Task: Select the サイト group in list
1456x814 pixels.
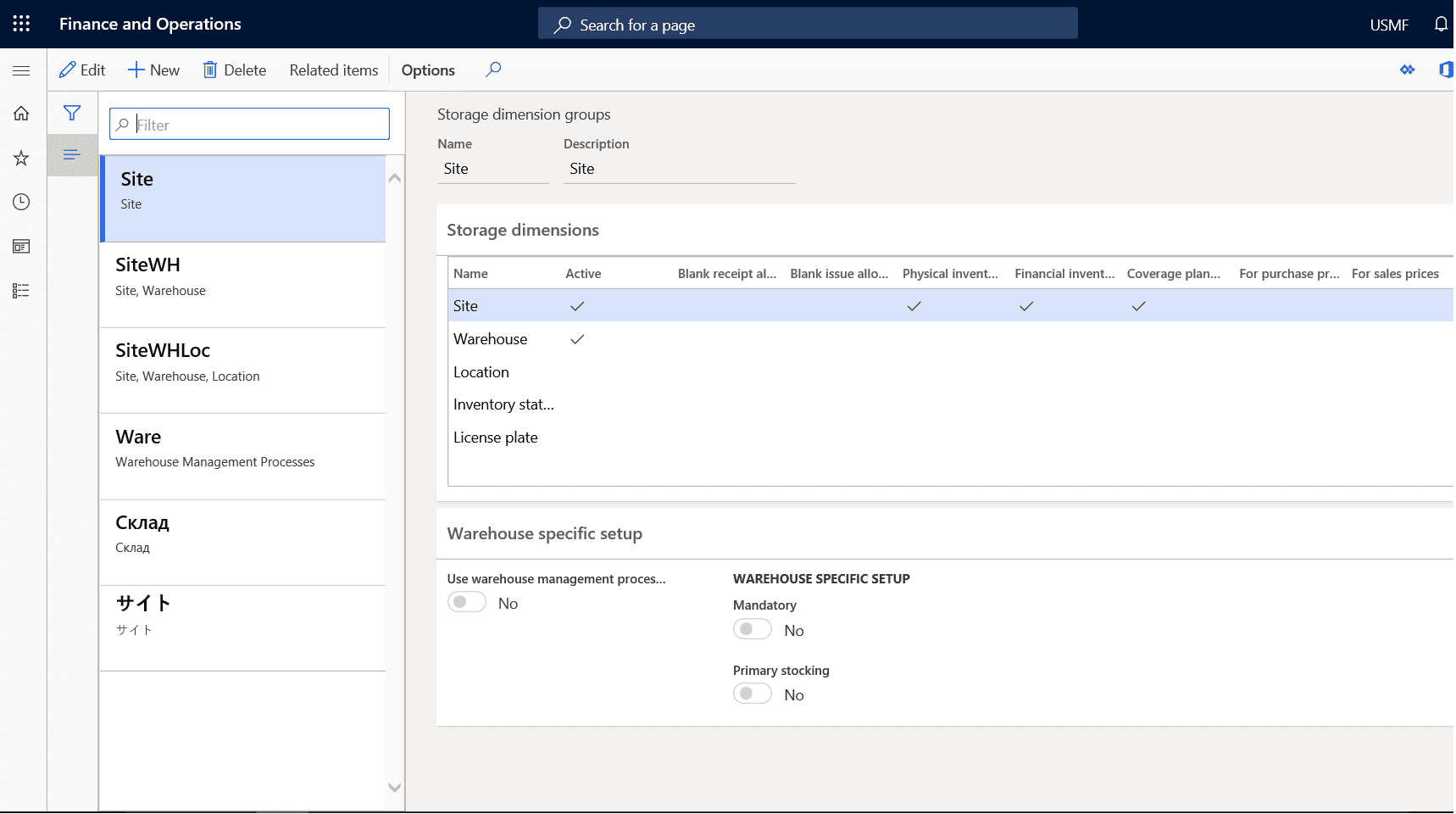Action: (x=243, y=628)
